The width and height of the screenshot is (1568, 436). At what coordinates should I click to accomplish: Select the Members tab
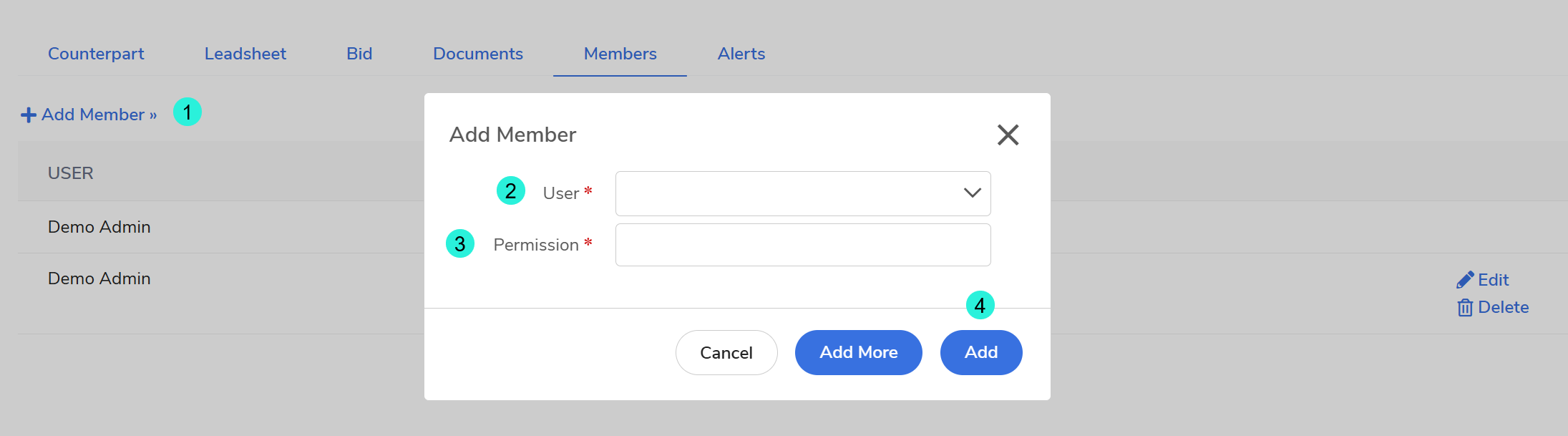620,54
